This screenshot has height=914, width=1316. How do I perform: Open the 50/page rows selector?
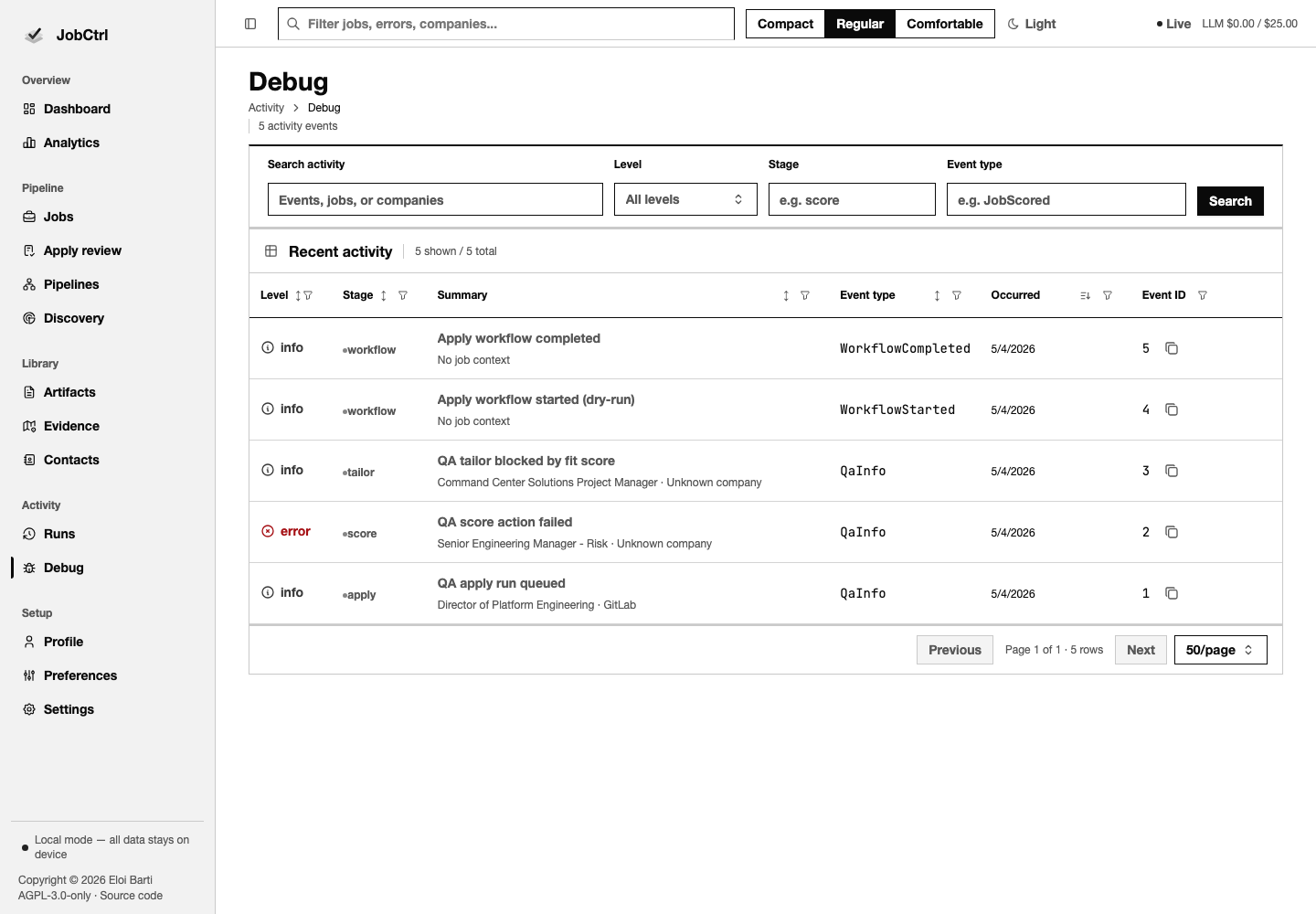(1220, 650)
